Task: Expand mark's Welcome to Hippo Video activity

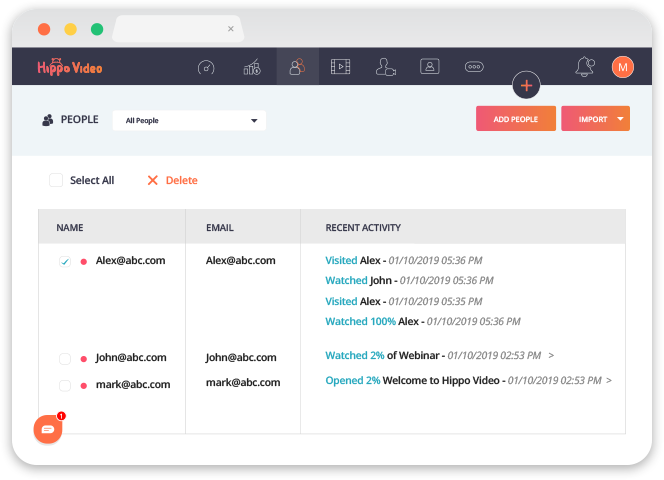Action: 608,381
